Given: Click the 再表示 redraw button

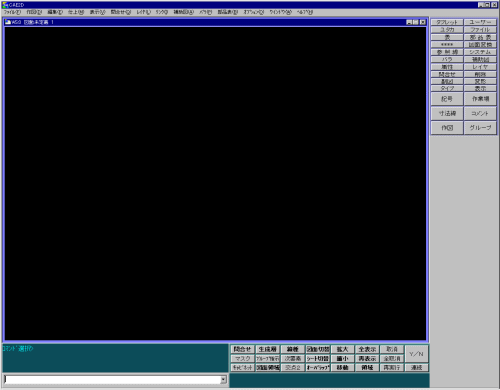Looking at the screenshot, I should (367, 359).
